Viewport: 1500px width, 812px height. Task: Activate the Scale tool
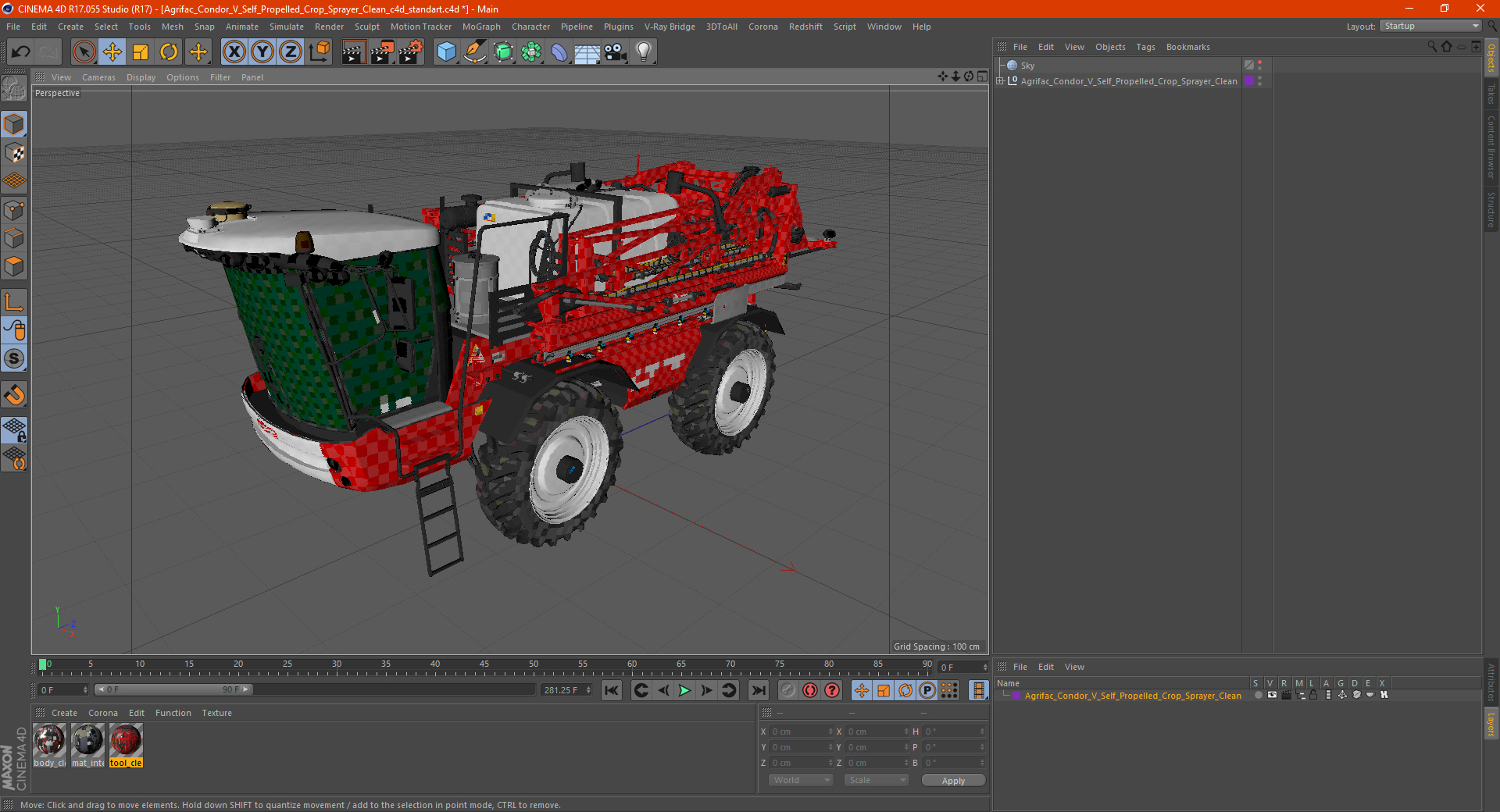tap(141, 52)
